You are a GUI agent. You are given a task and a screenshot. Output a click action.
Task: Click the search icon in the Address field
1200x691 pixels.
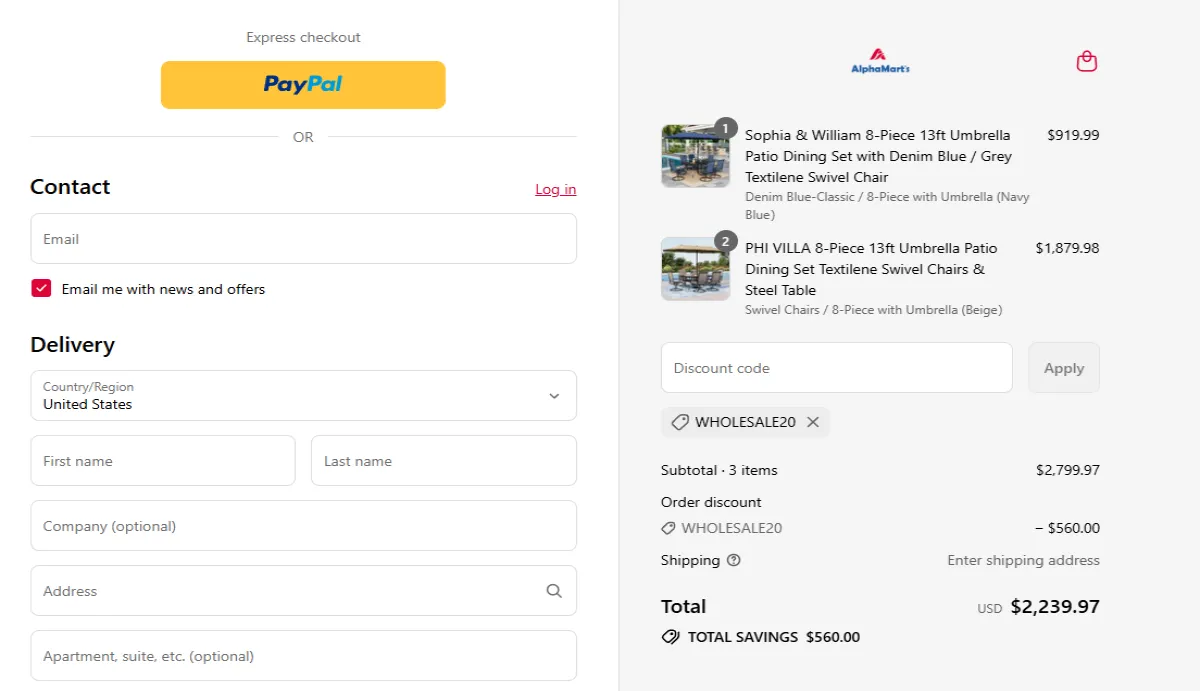tap(553, 591)
